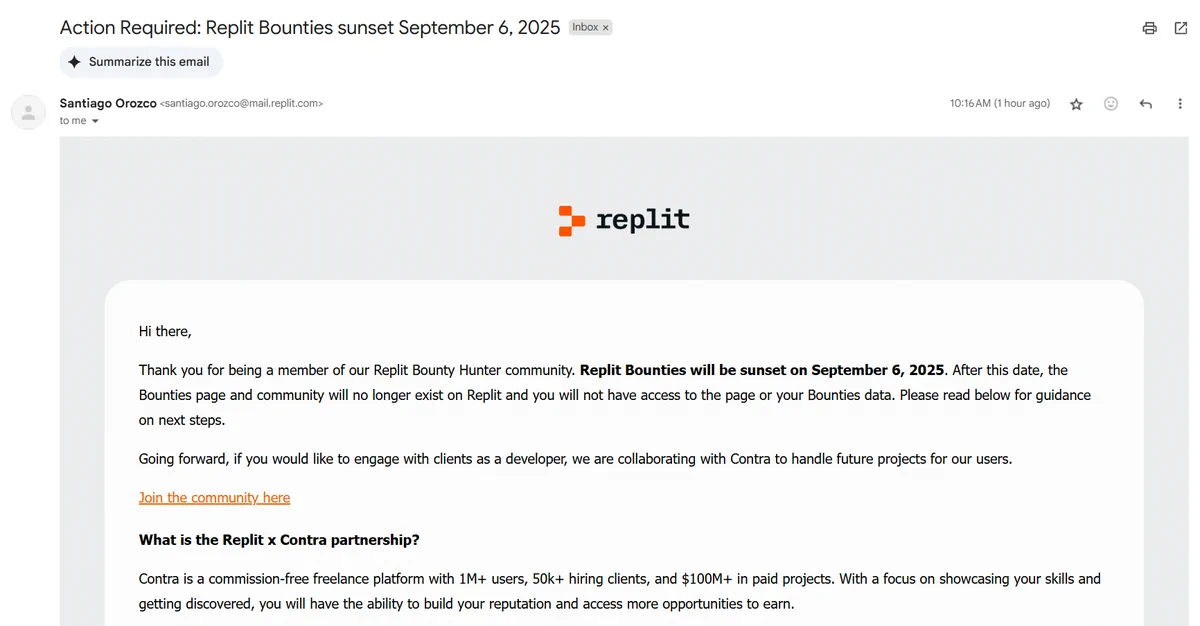The height and width of the screenshot is (626, 1200).
Task: Click the orange Replit logo icon
Action: 571,220
